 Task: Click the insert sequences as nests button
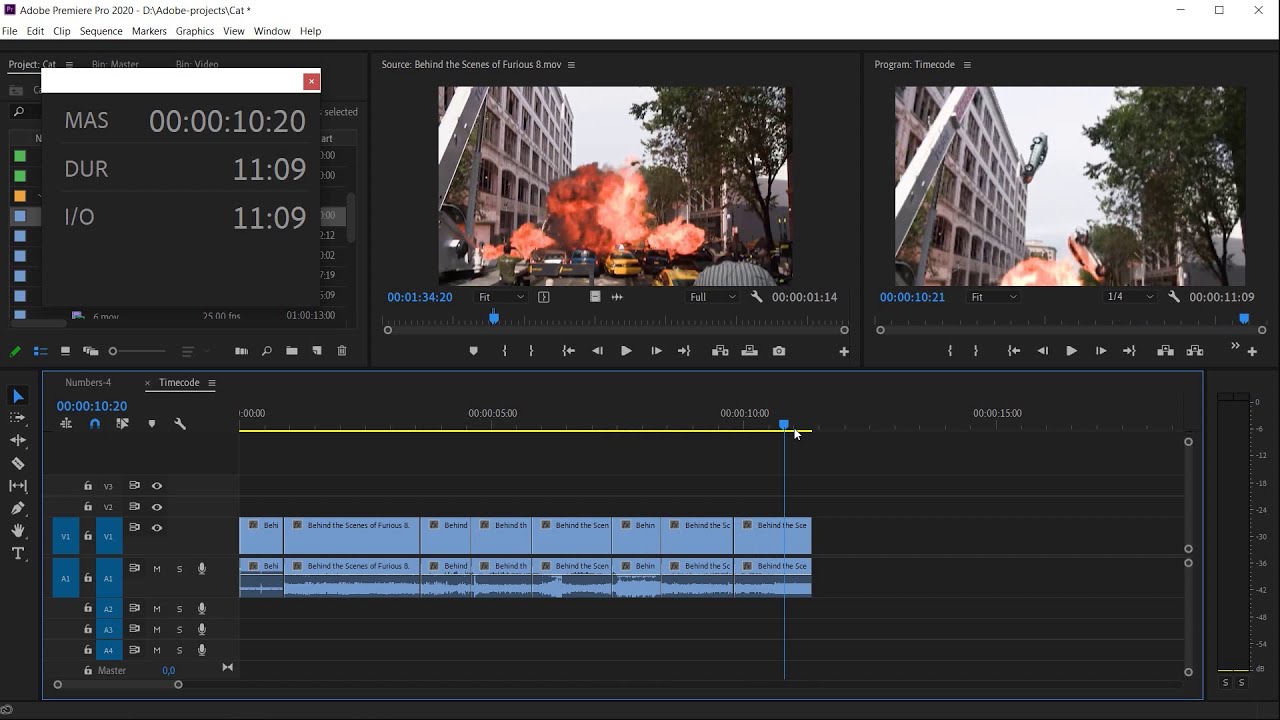[66, 424]
